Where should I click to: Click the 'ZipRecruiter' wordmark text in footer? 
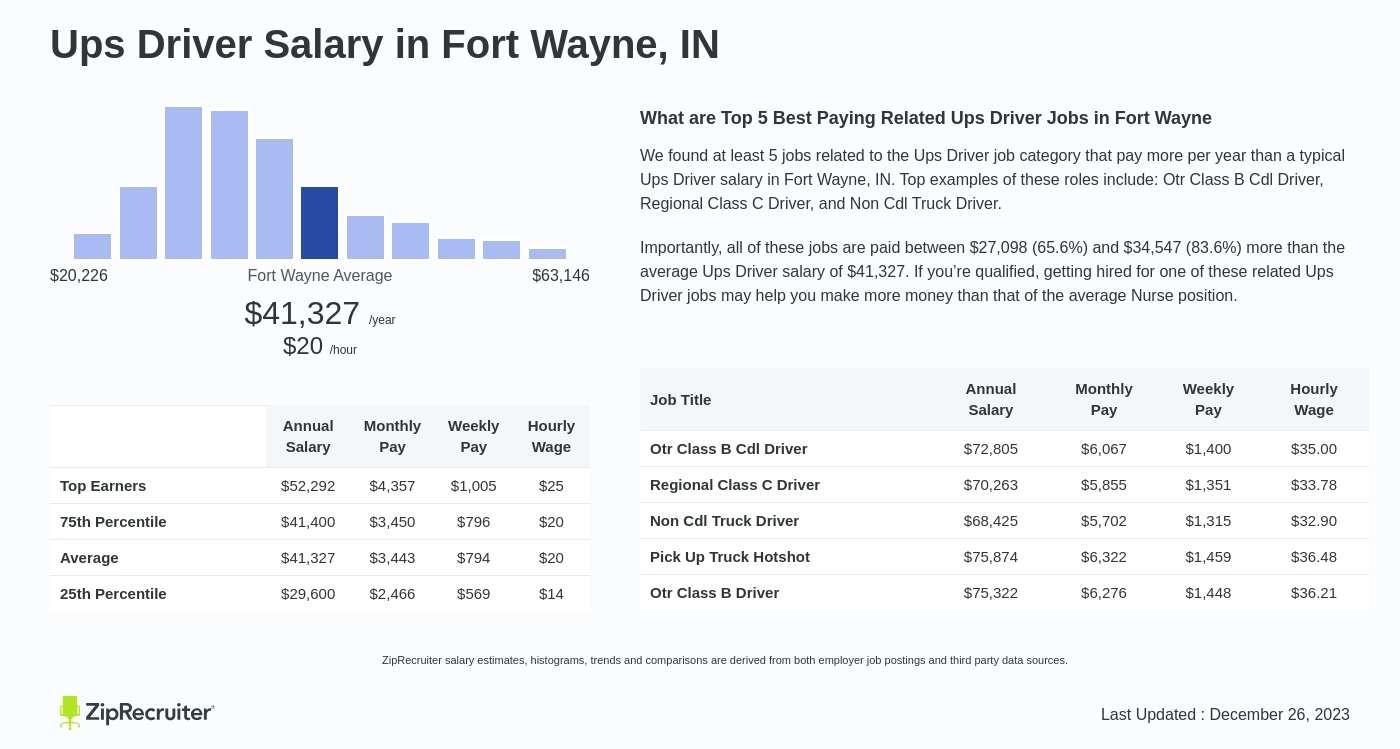[x=149, y=712]
